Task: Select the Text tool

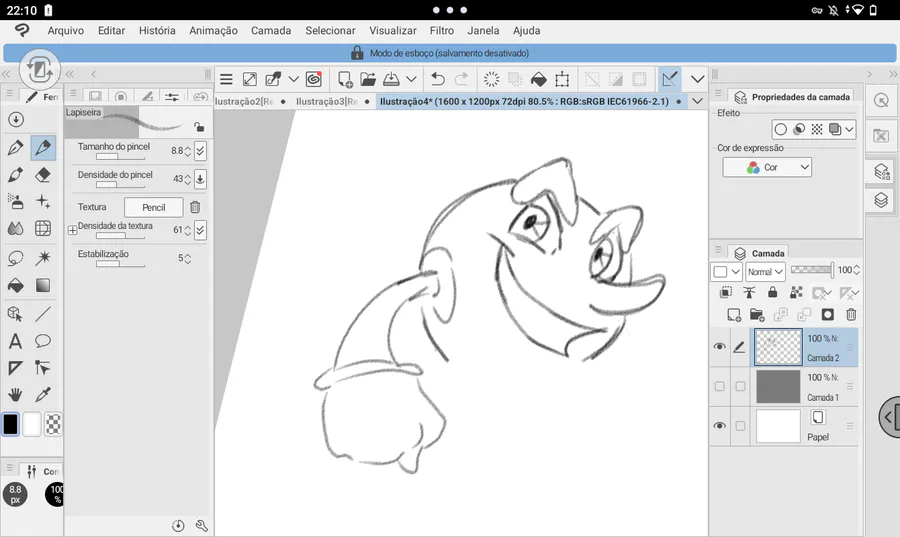Action: [x=15, y=341]
